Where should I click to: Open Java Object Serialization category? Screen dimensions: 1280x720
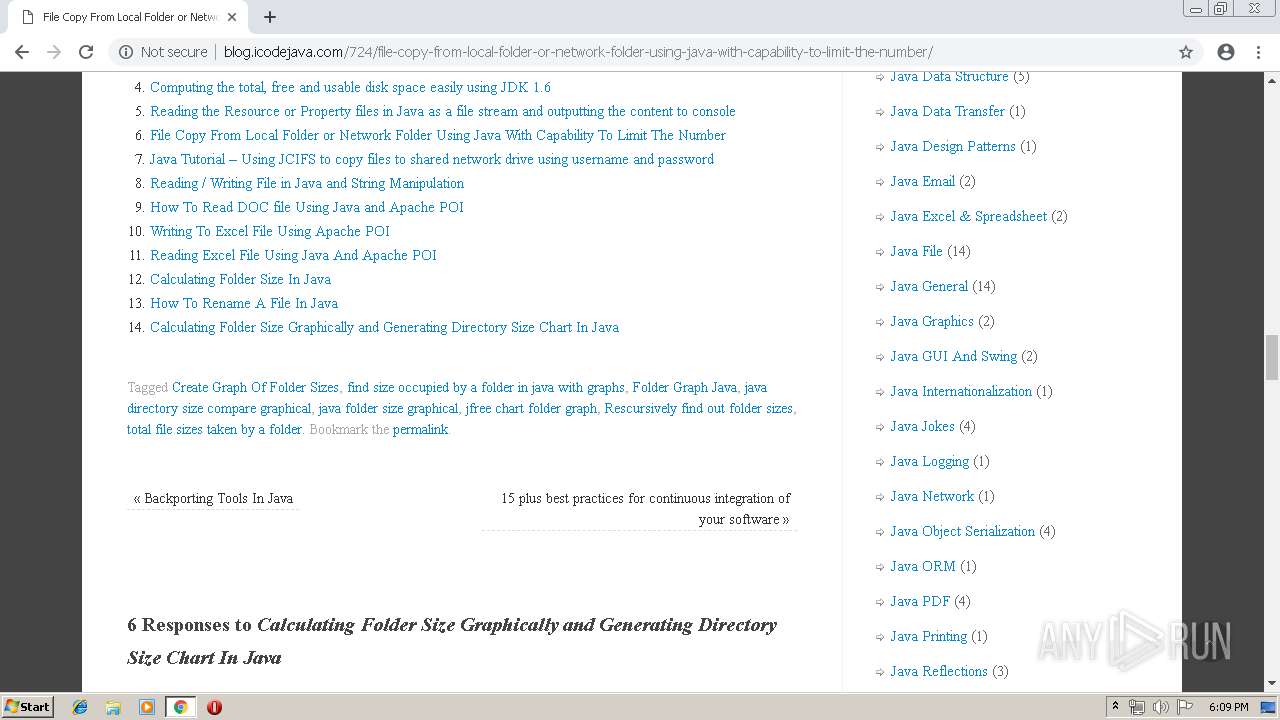point(962,532)
